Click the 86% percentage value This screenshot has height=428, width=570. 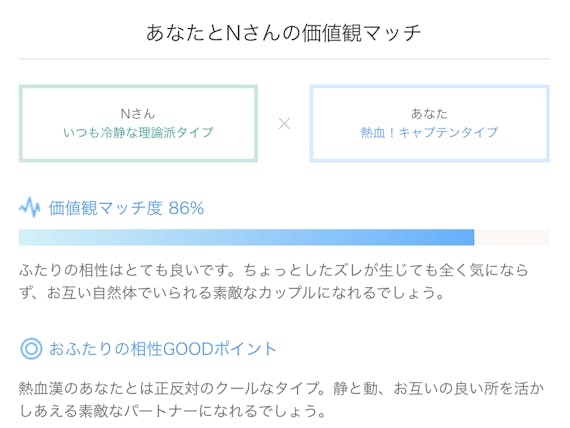pyautogui.click(x=186, y=208)
